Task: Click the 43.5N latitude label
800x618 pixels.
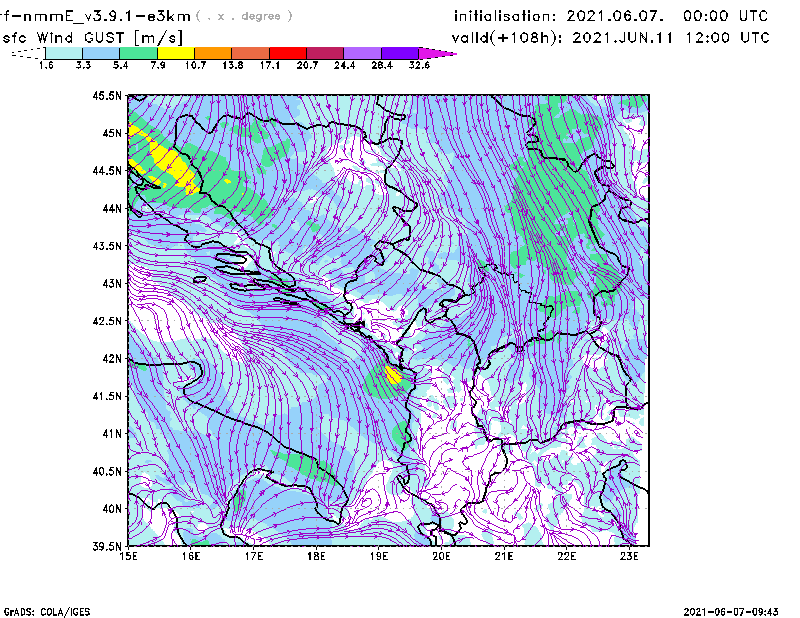Action: (x=107, y=246)
